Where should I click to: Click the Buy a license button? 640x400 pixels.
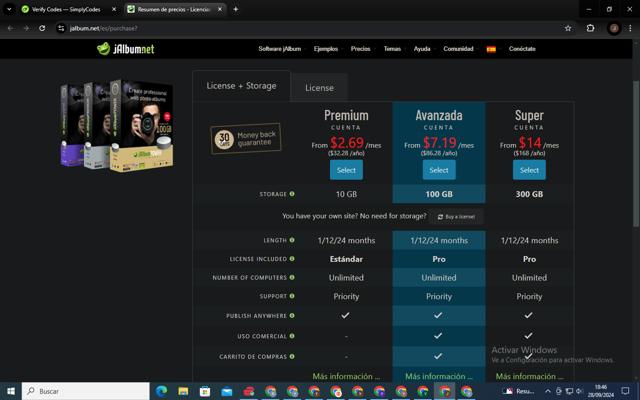[456, 217]
